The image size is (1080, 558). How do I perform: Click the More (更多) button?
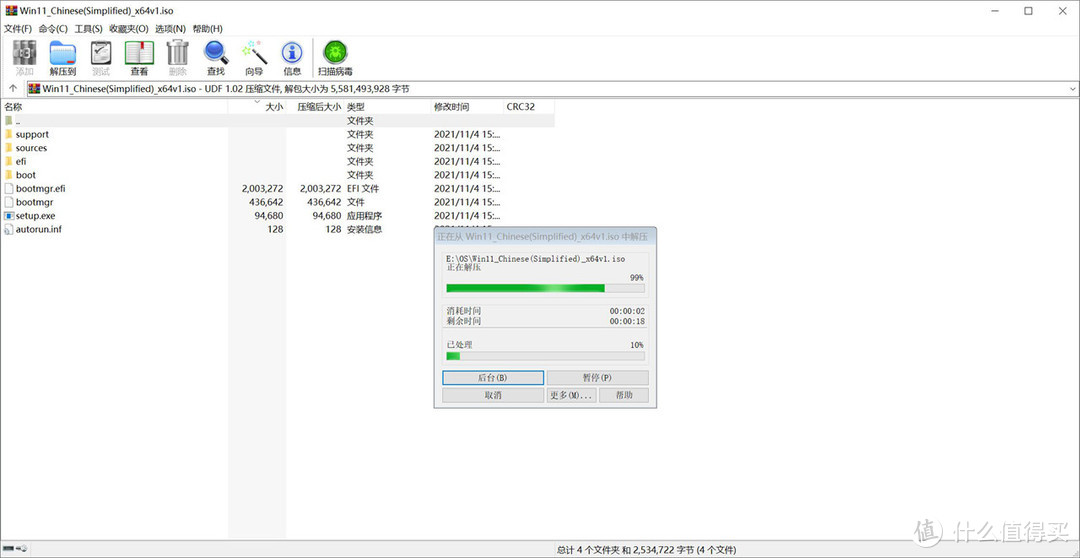571,395
